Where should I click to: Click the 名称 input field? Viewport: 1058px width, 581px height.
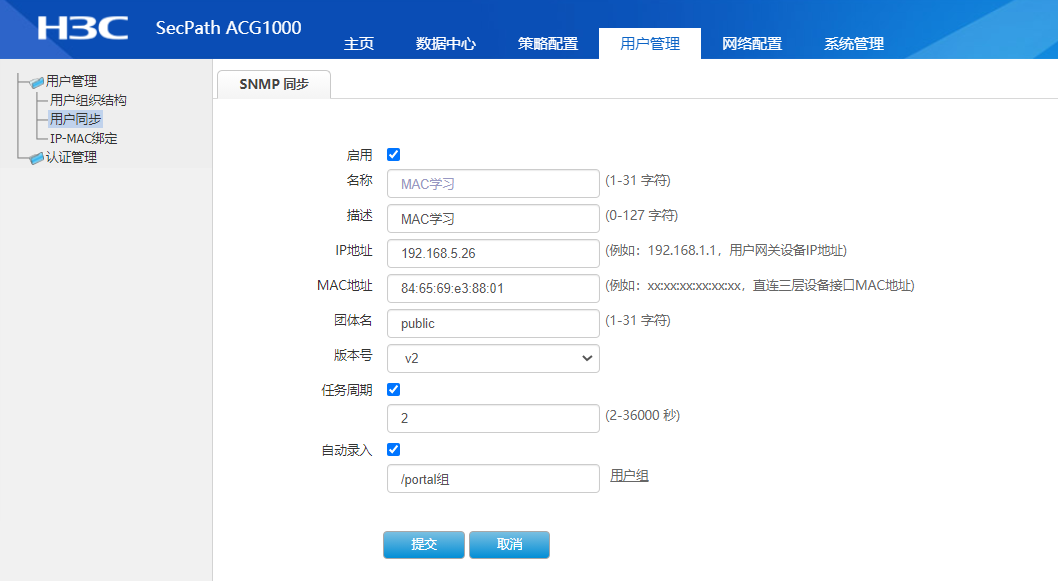click(493, 184)
